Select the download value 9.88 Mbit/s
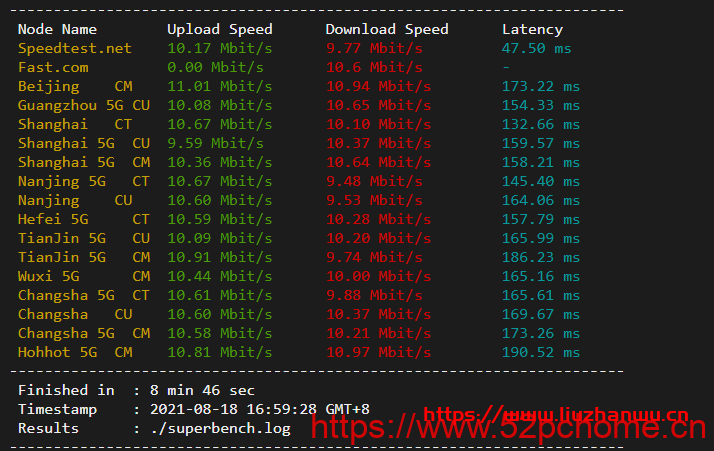 pos(374,296)
